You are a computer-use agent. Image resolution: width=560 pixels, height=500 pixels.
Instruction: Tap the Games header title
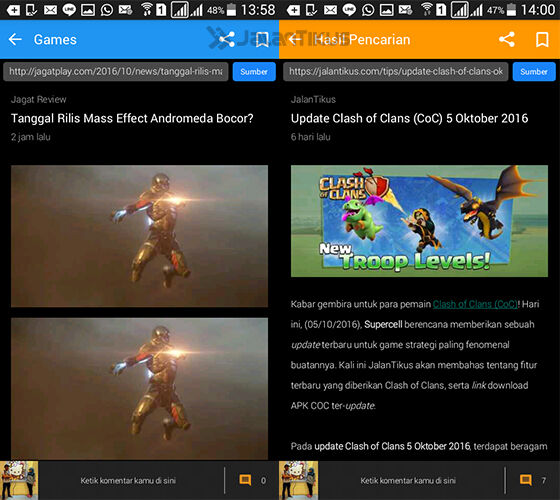click(x=55, y=39)
